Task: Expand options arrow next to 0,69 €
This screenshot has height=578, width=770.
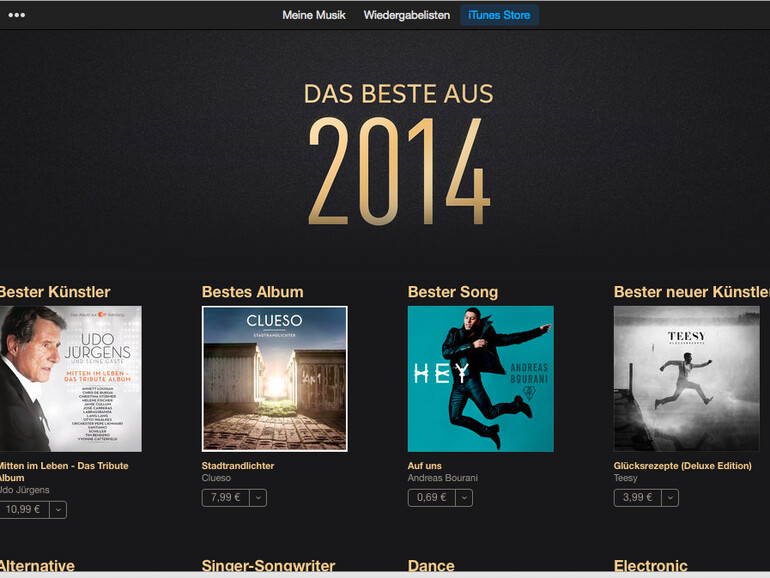Action: click(x=464, y=497)
